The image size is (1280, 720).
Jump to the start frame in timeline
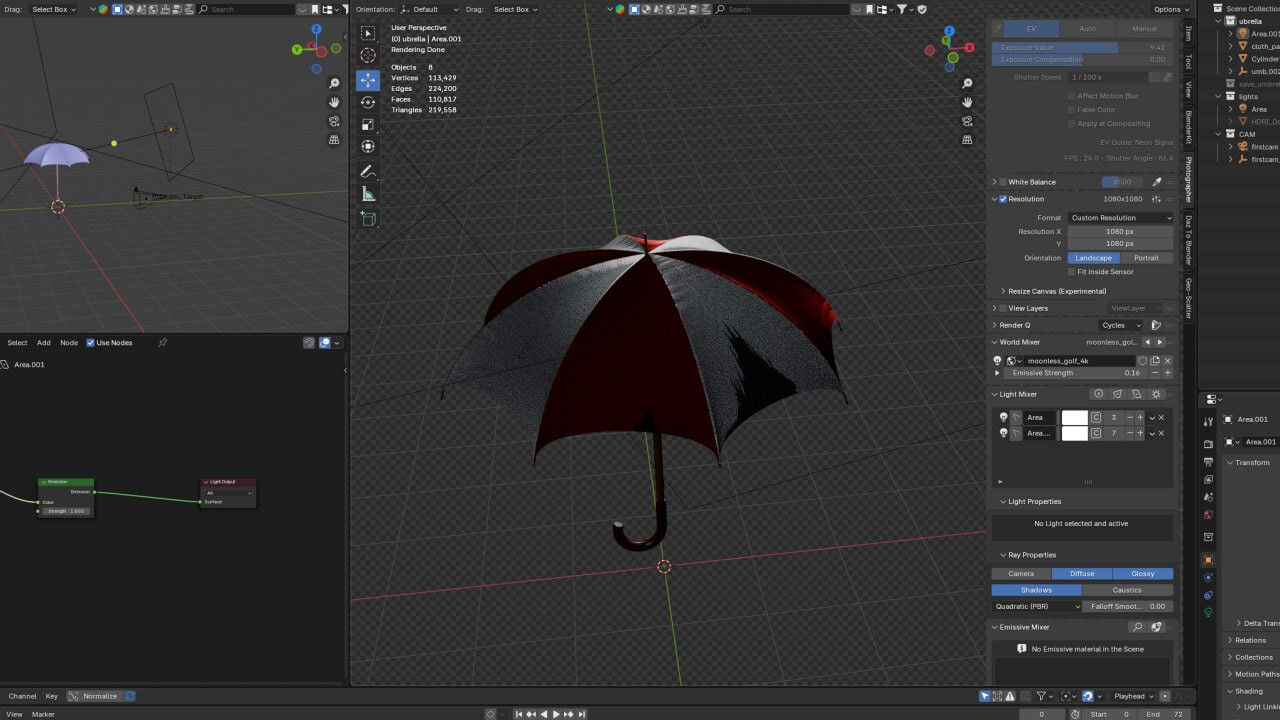pyautogui.click(x=519, y=714)
